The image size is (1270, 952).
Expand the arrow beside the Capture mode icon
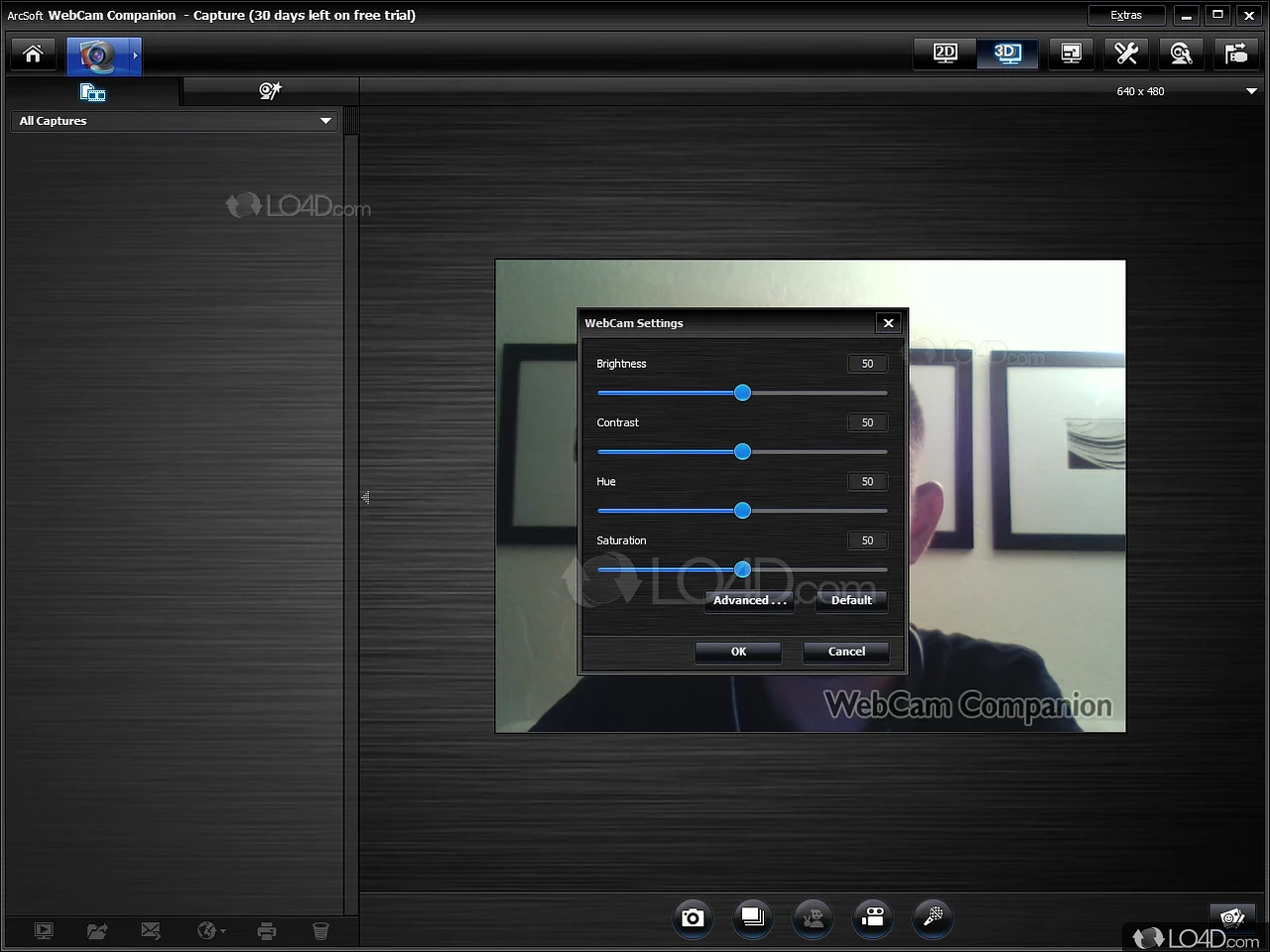point(136,56)
